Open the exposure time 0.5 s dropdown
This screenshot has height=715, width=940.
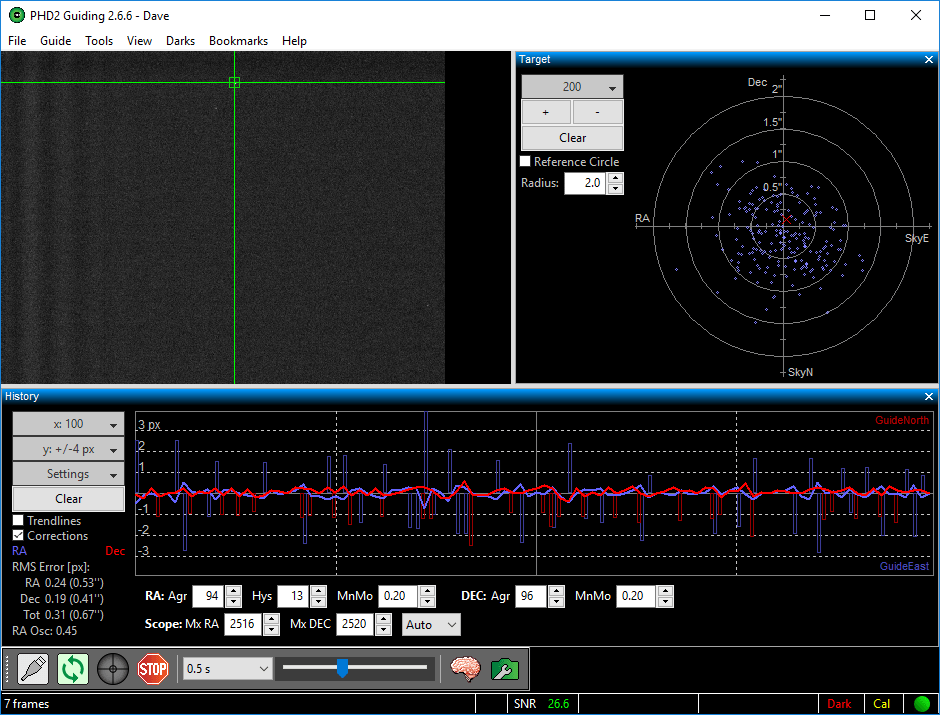point(227,669)
